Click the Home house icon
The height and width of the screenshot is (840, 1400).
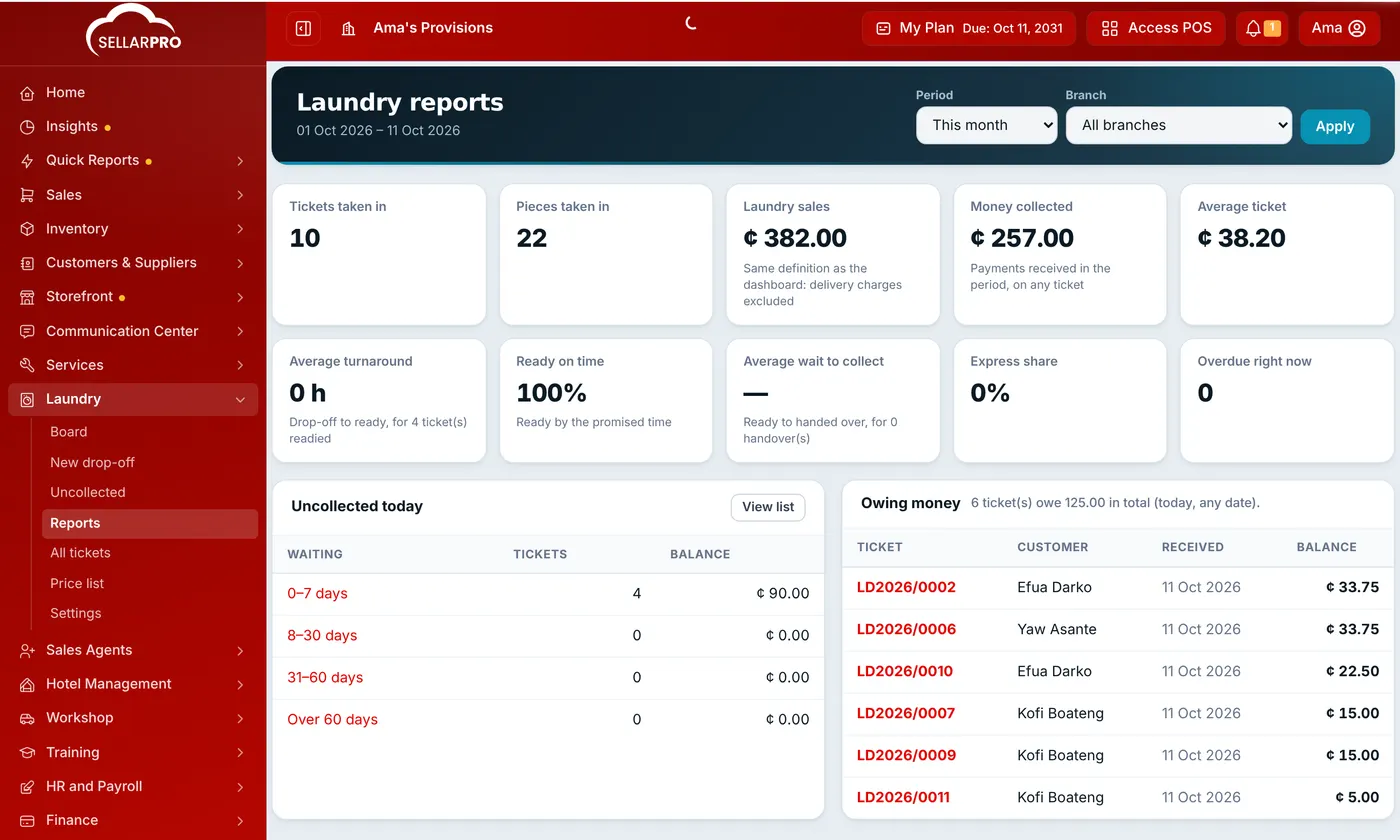(x=28, y=93)
